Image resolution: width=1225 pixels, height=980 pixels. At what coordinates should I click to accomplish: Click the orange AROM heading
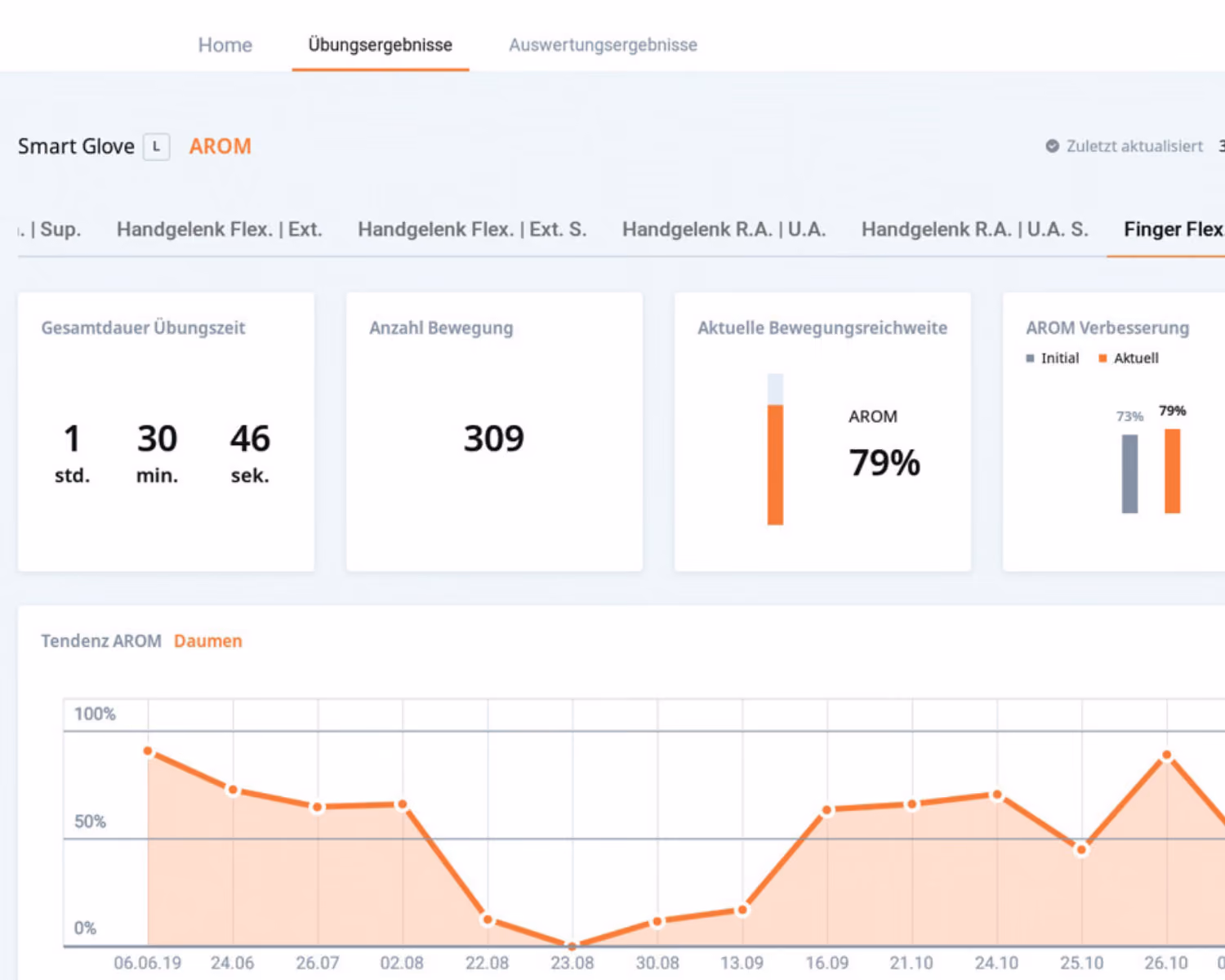tap(220, 146)
